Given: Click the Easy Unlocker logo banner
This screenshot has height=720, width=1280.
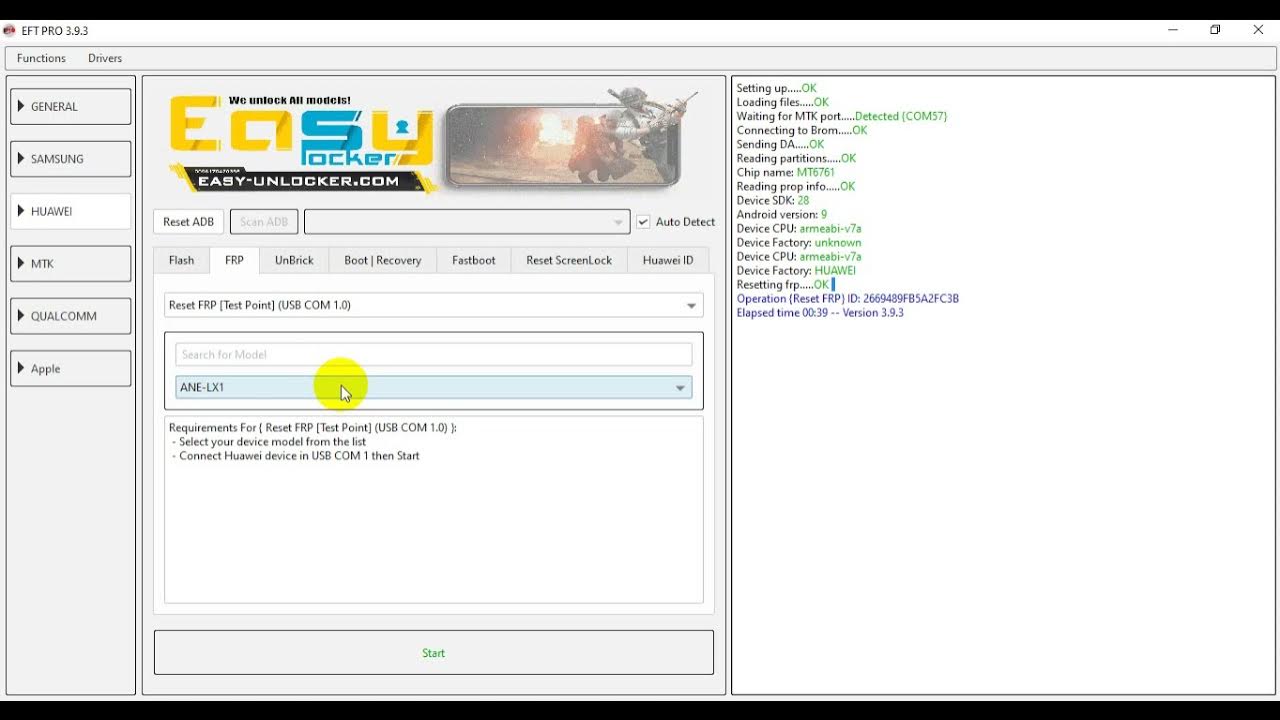Looking at the screenshot, I should [x=304, y=142].
